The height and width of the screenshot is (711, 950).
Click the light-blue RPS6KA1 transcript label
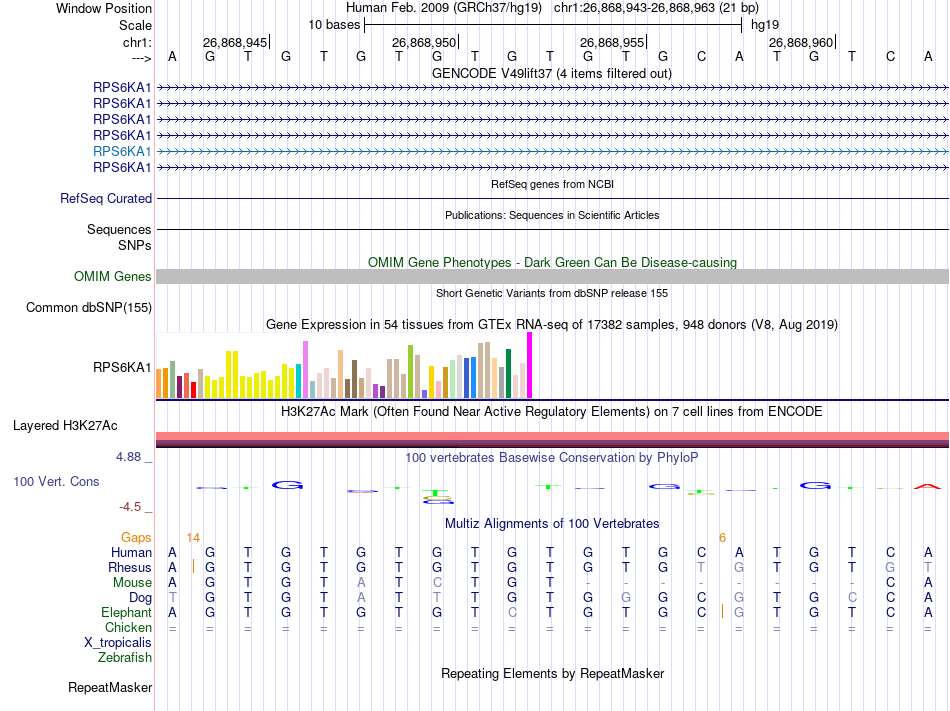tap(122, 151)
